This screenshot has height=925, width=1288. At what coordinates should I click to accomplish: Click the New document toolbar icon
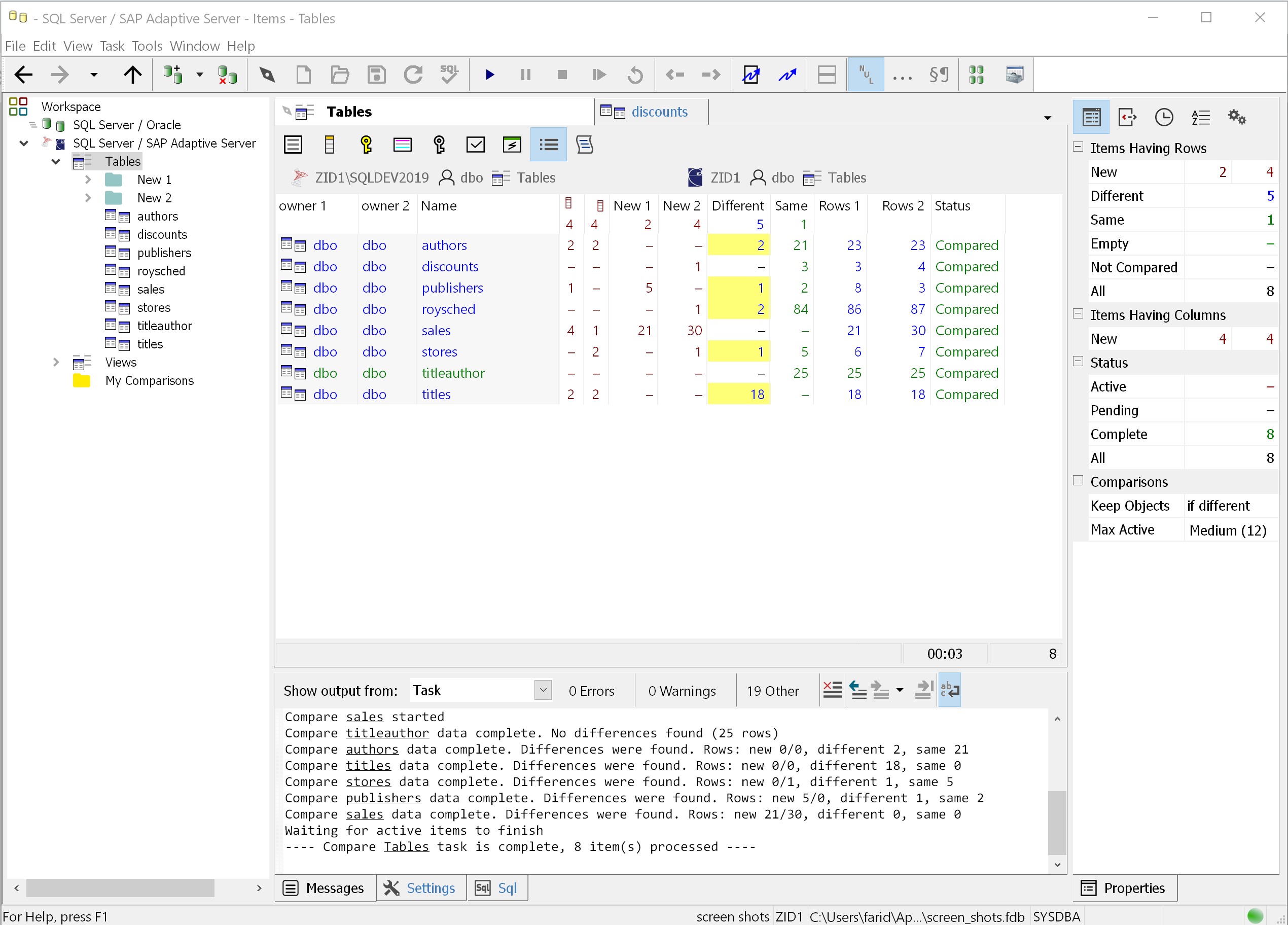(304, 75)
